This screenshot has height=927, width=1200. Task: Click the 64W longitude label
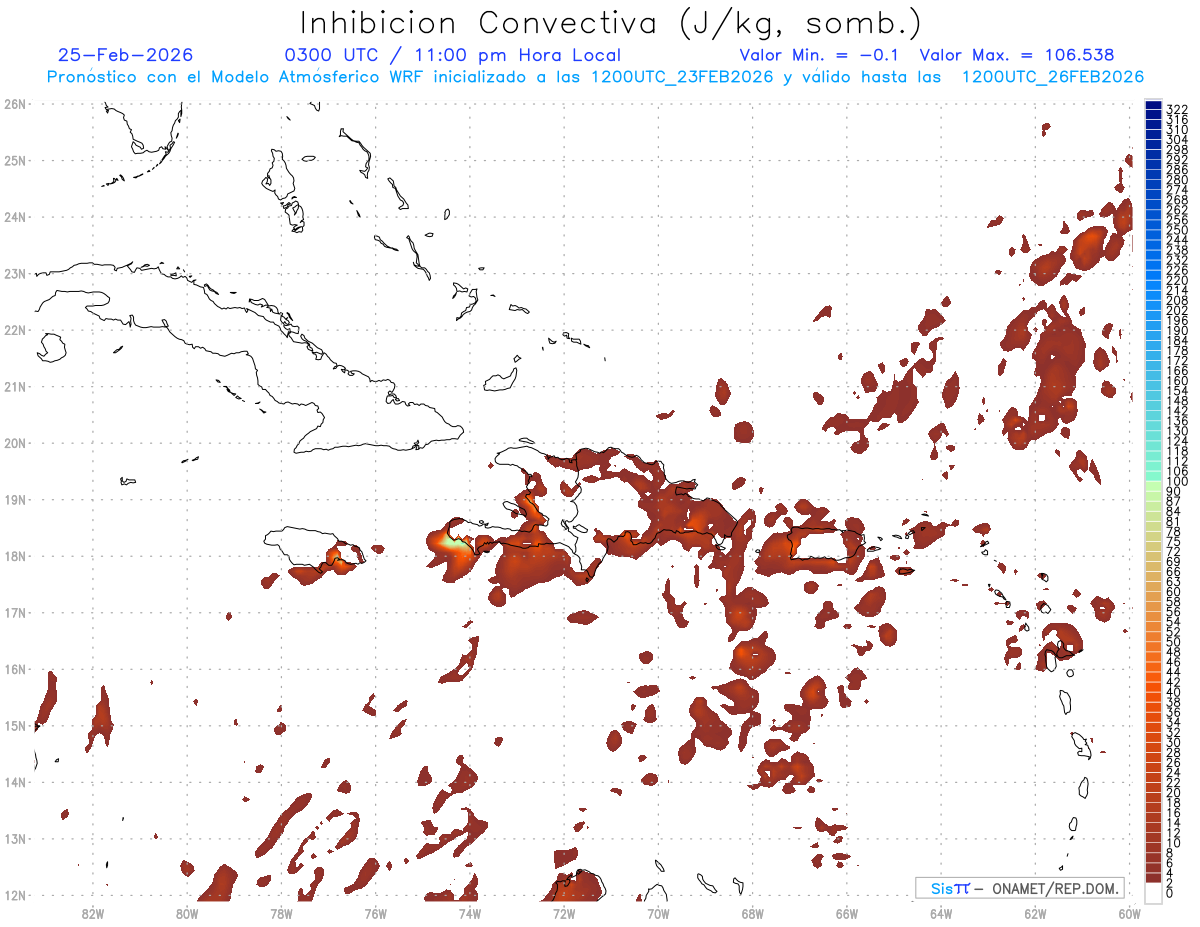[941, 913]
